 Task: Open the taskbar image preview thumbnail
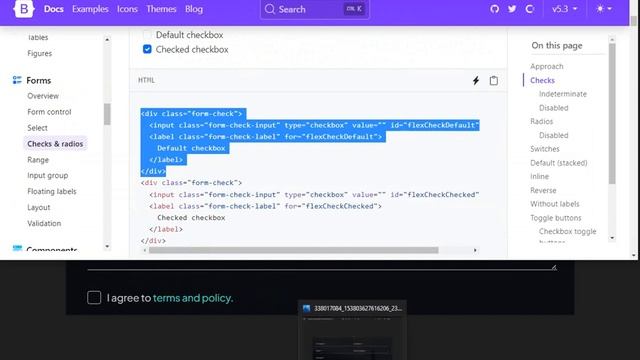pos(352,338)
